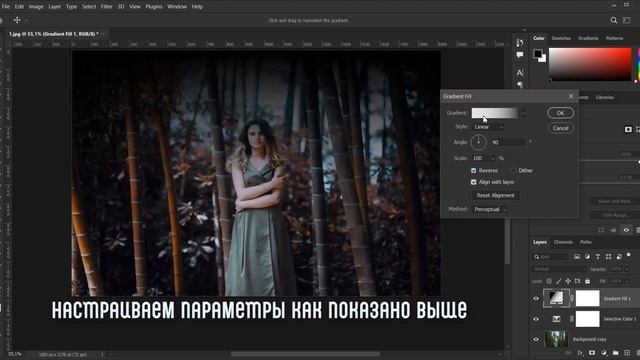Switch to the Channels tab
Viewport: 640px width, 360px height.
point(563,242)
